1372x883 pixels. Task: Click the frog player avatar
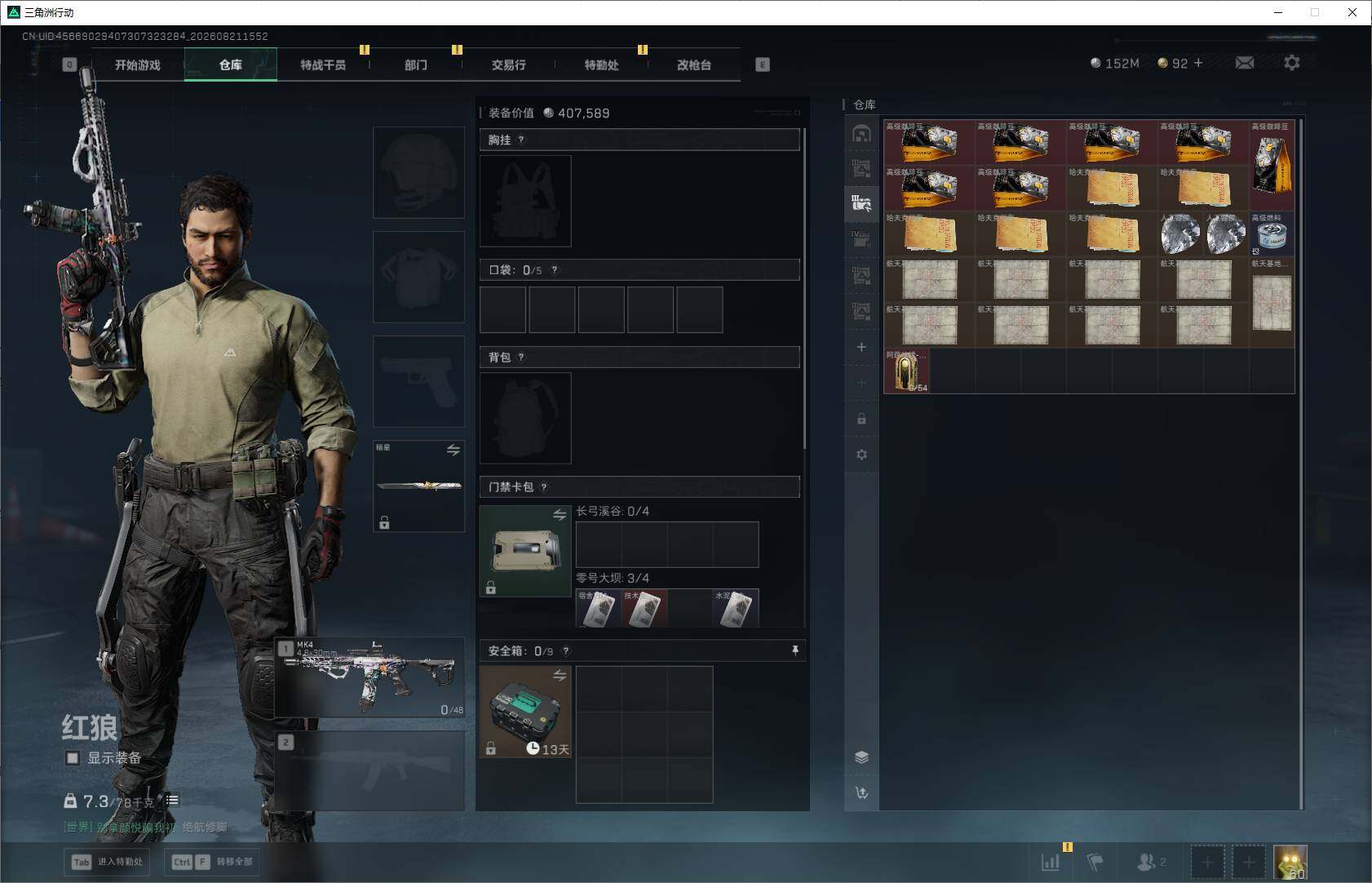tap(1290, 862)
